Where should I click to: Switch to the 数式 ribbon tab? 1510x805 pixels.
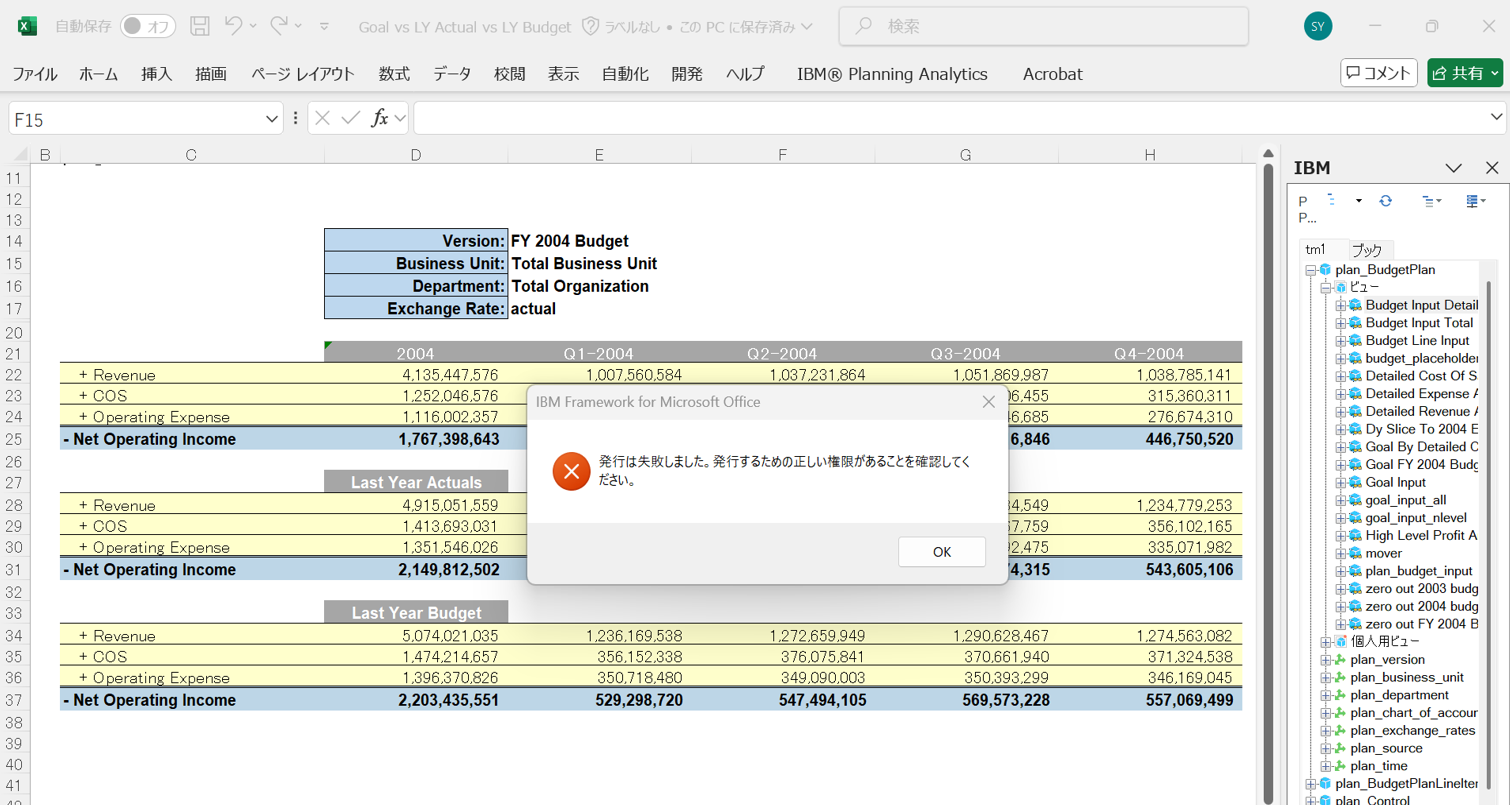click(x=394, y=74)
